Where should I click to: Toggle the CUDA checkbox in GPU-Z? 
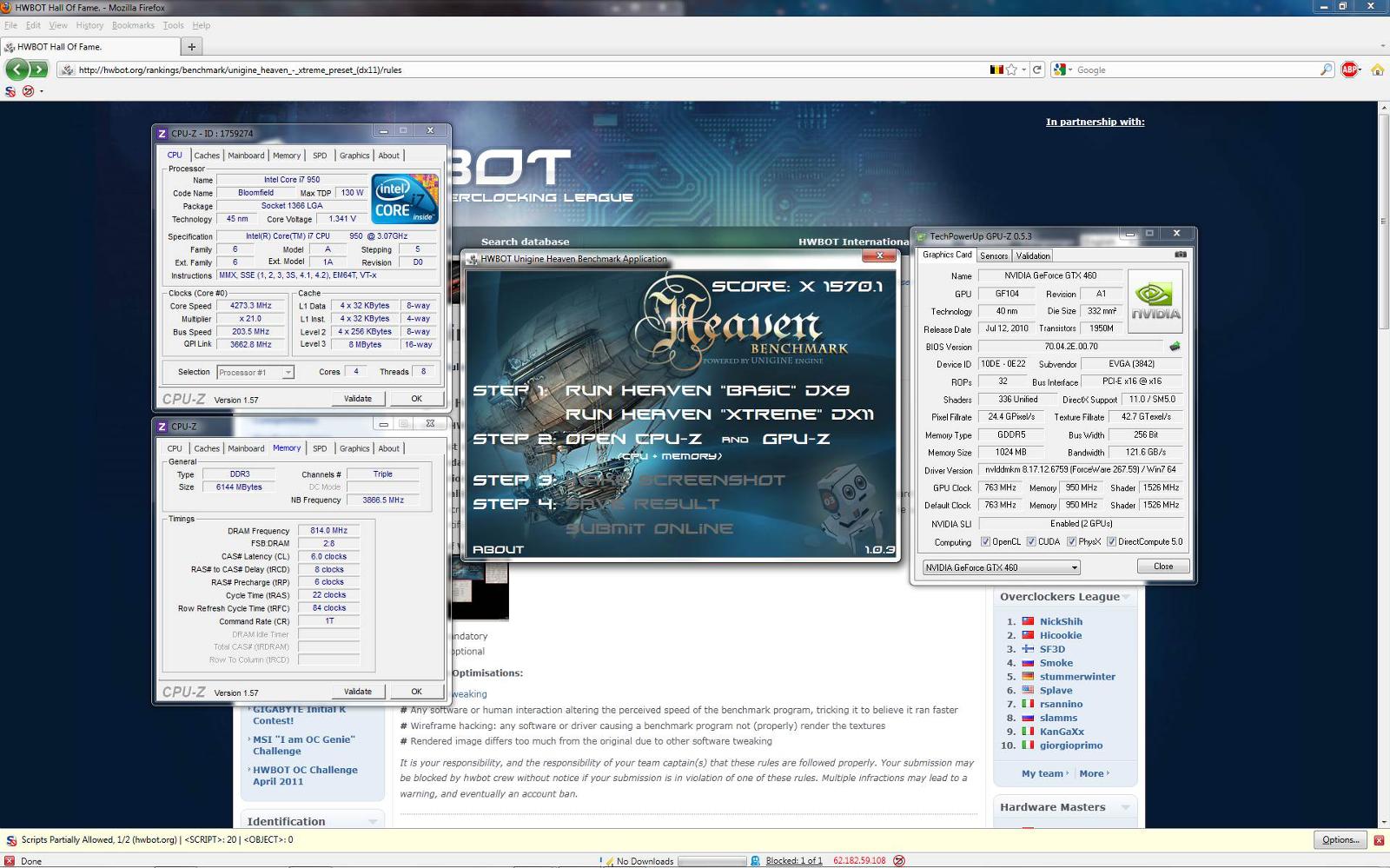point(1031,541)
